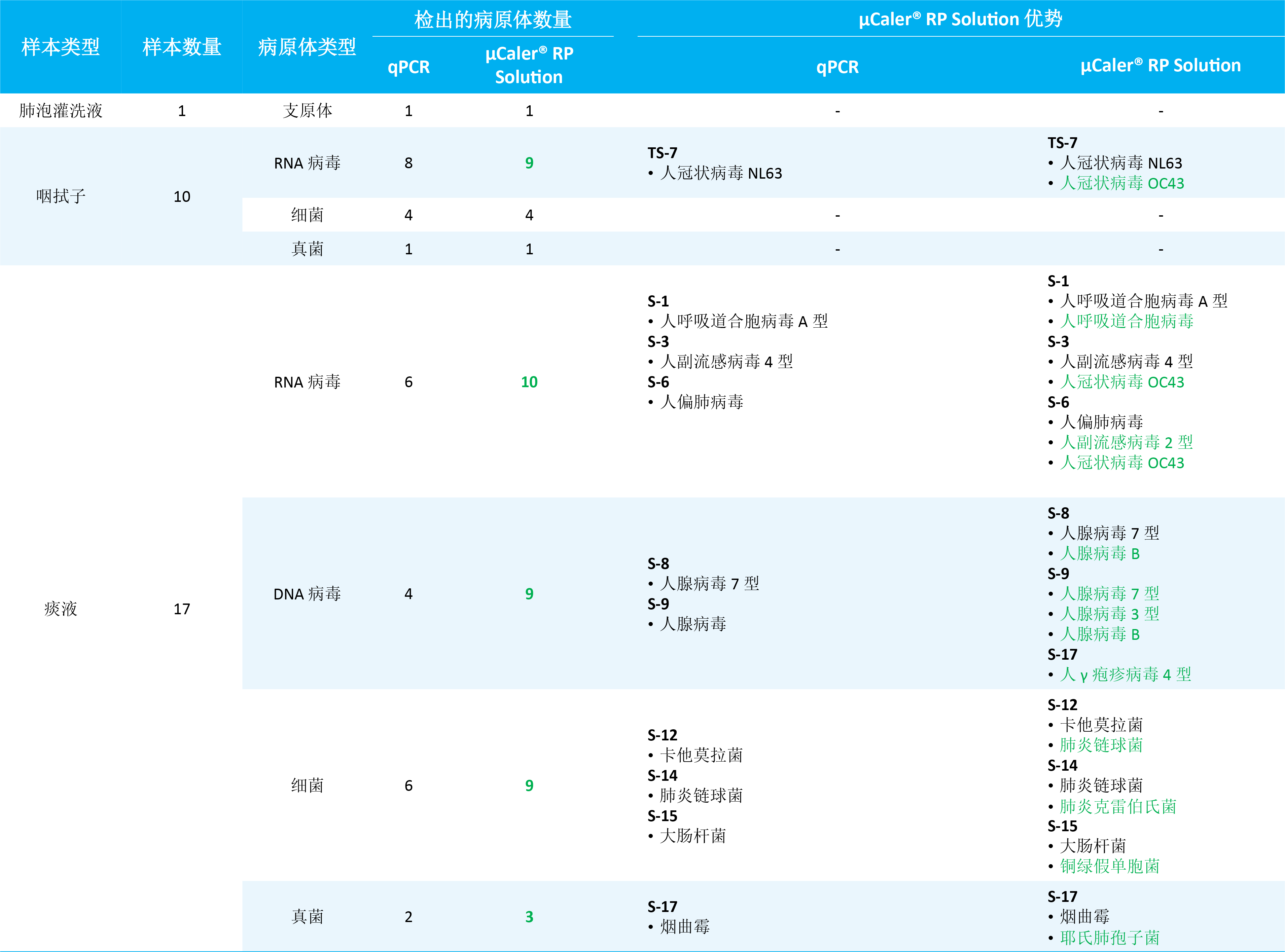This screenshot has height=952, width=1285.
Task: Click the green 3 in 真菌 row
Action: click(x=529, y=916)
